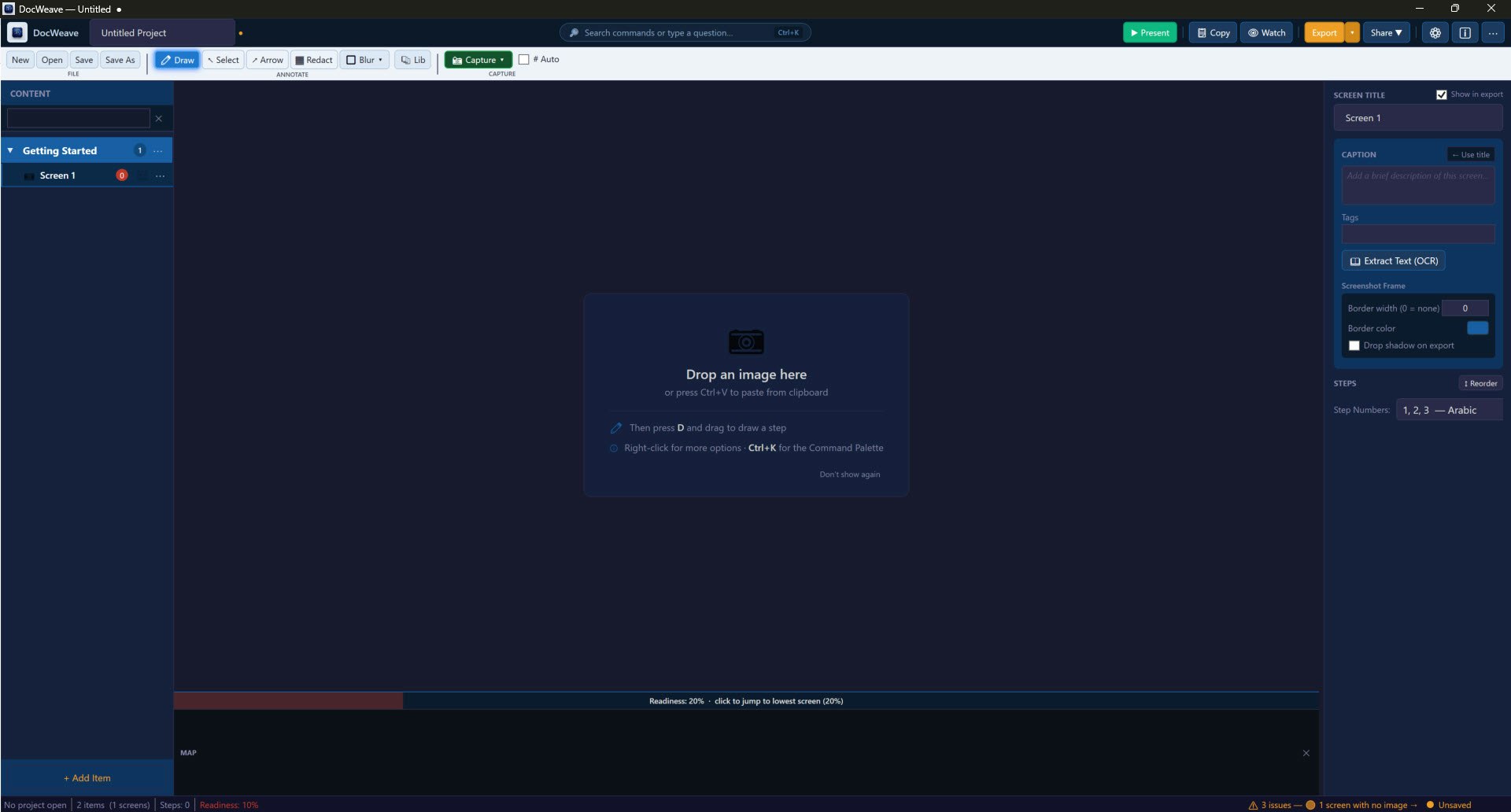Click the Reorder steps button

click(1480, 383)
